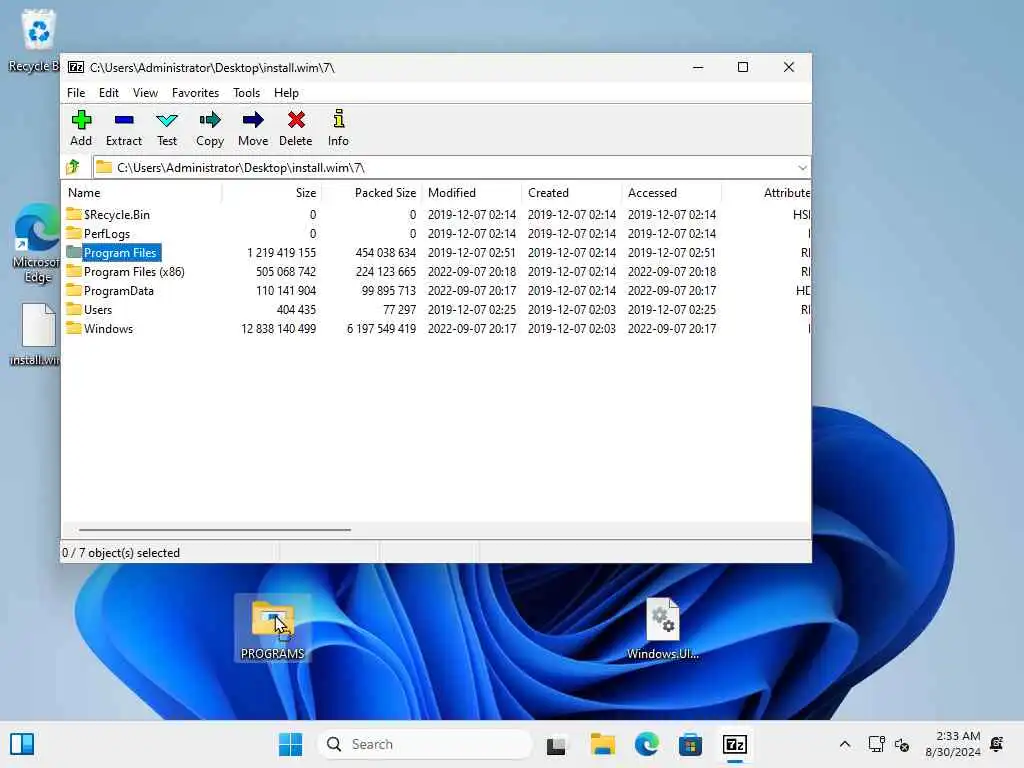Select the Recycle Bin desktop icon

coord(36,40)
